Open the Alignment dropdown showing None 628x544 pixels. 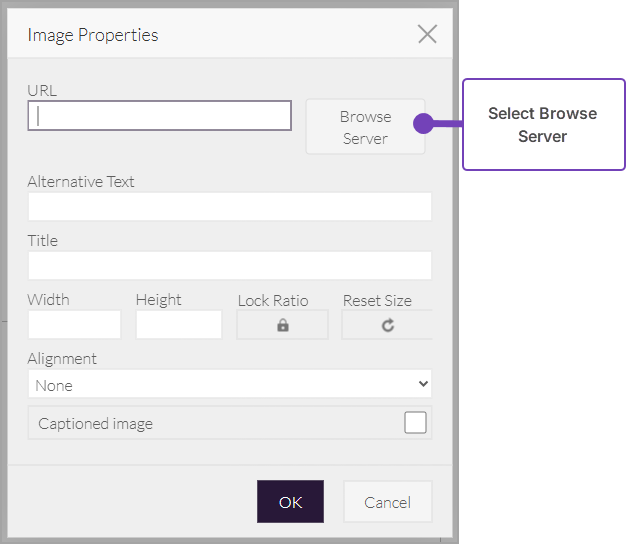point(229,385)
